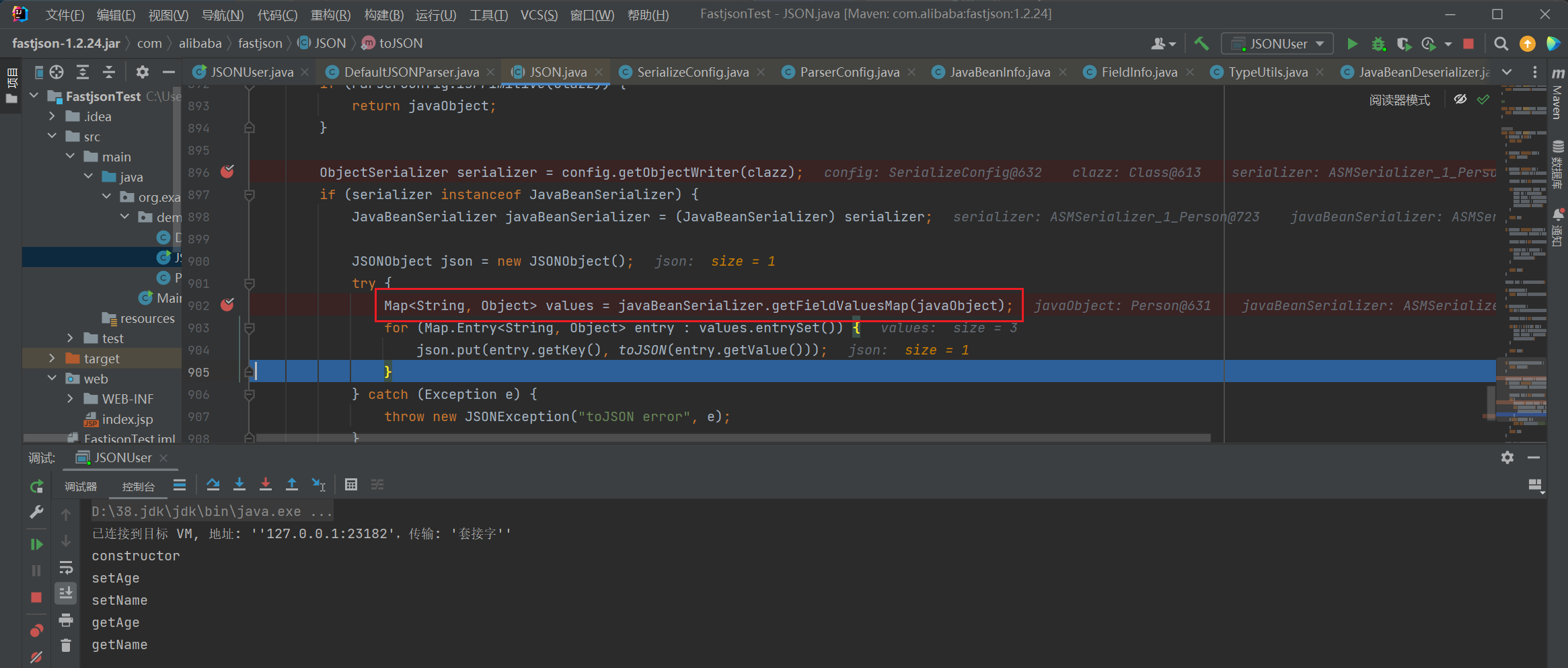Toggle the crossed-eye inspection widget icon
Image resolution: width=1568 pixels, height=668 pixels.
point(1460,100)
